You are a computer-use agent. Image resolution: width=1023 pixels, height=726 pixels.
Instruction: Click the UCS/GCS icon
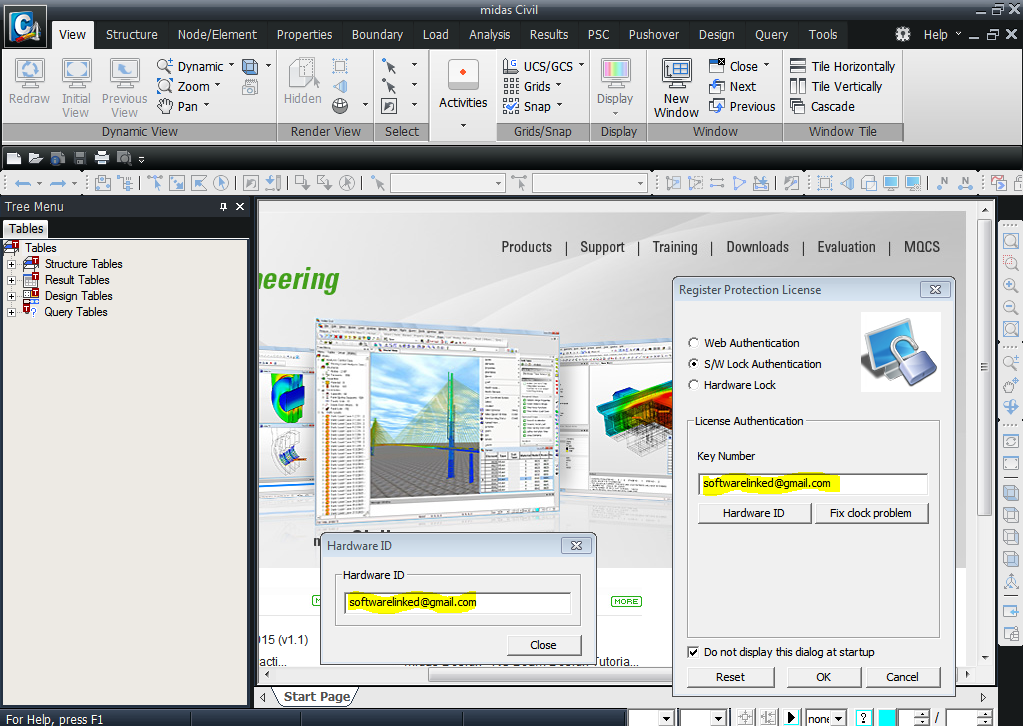coord(511,66)
